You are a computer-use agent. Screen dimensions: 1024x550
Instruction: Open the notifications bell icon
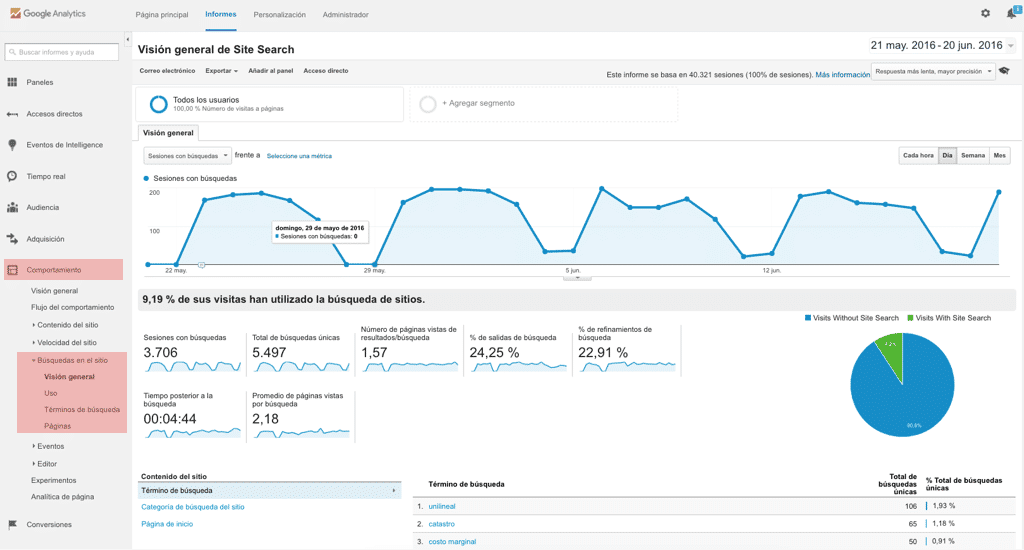(1011, 14)
